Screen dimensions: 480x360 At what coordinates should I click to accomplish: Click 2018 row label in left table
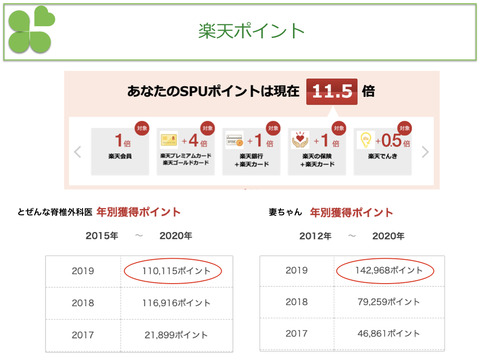click(x=83, y=303)
